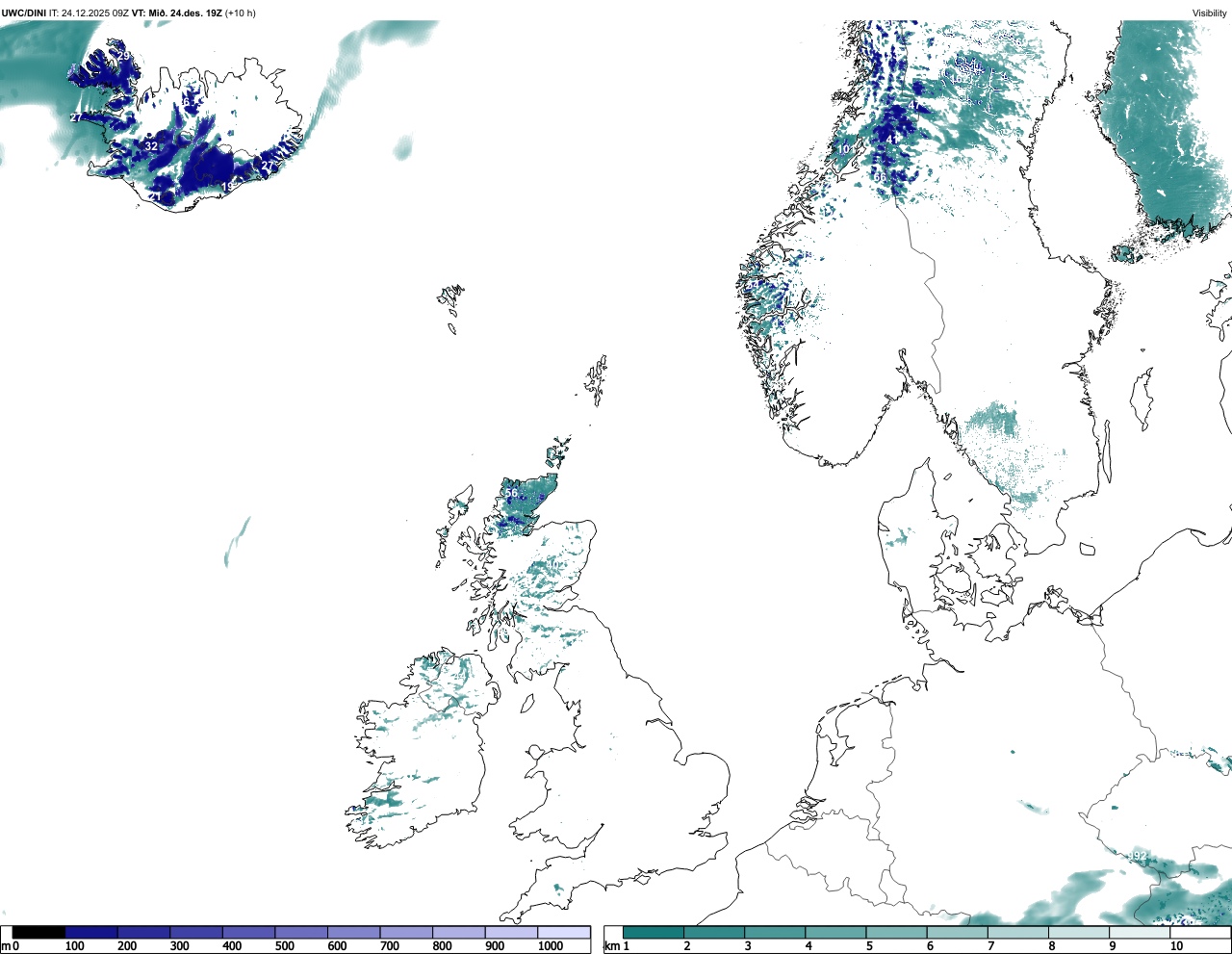Click the '21' value on Iceland's southwest coast

pos(154,196)
